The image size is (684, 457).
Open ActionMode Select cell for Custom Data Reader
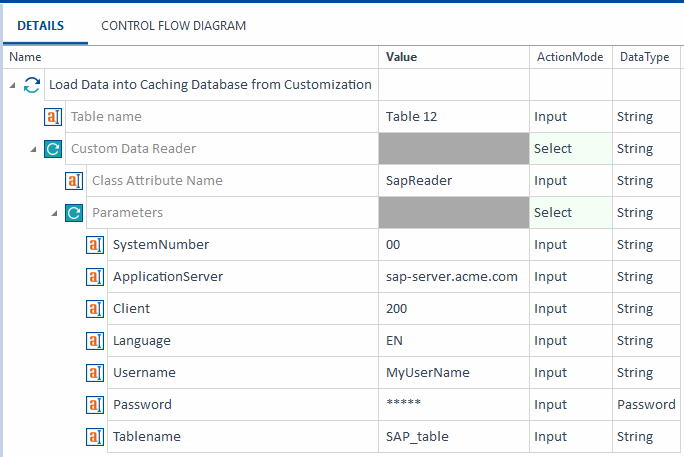pyautogui.click(x=569, y=149)
